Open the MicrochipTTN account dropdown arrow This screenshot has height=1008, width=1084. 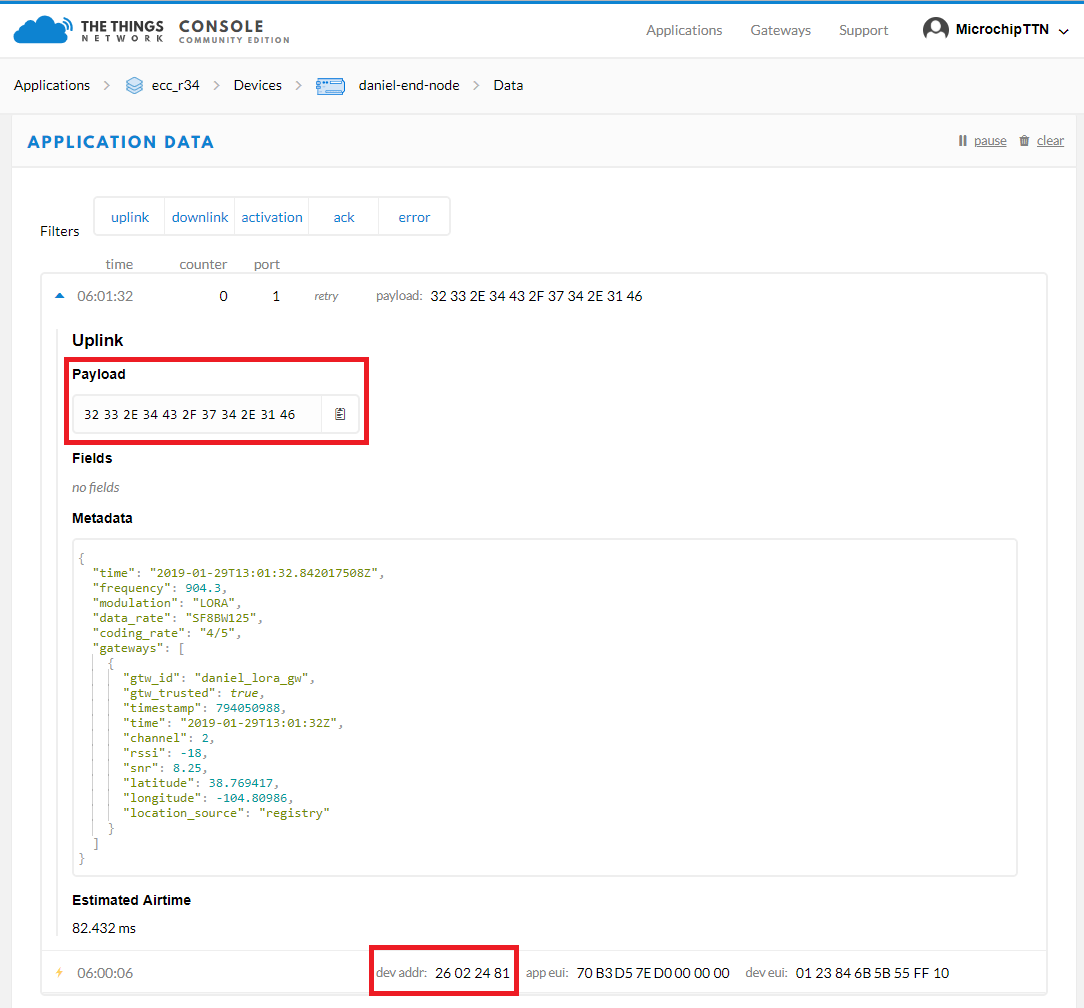[1063, 31]
